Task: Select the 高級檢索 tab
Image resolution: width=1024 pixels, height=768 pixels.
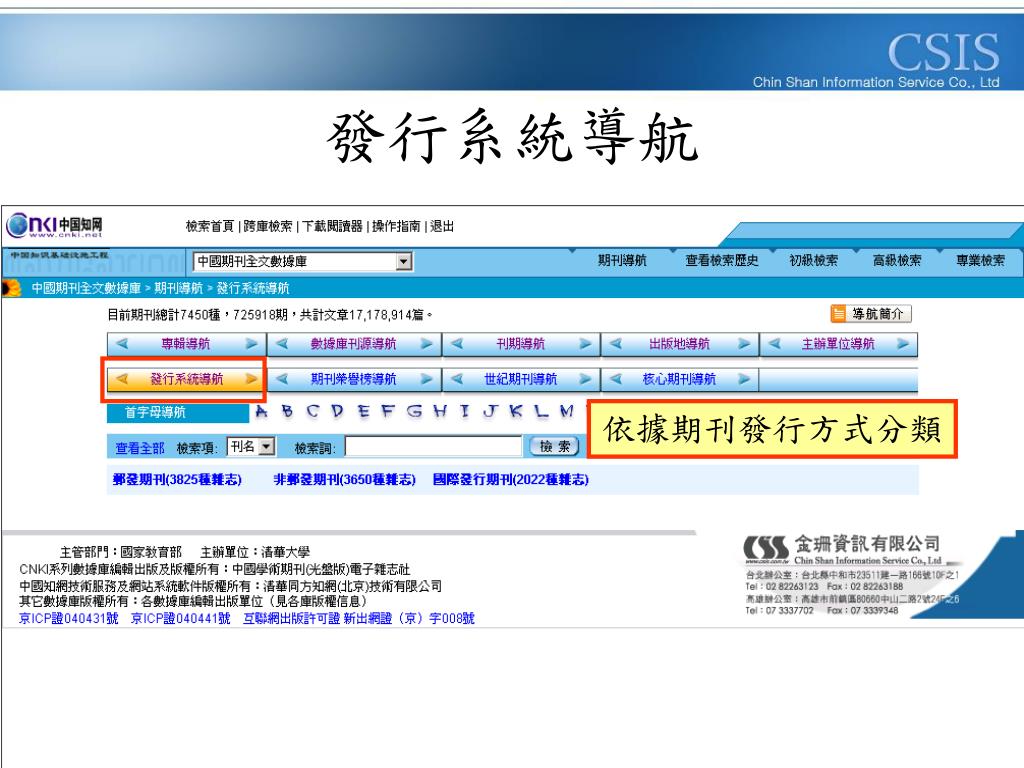Action: (x=897, y=261)
